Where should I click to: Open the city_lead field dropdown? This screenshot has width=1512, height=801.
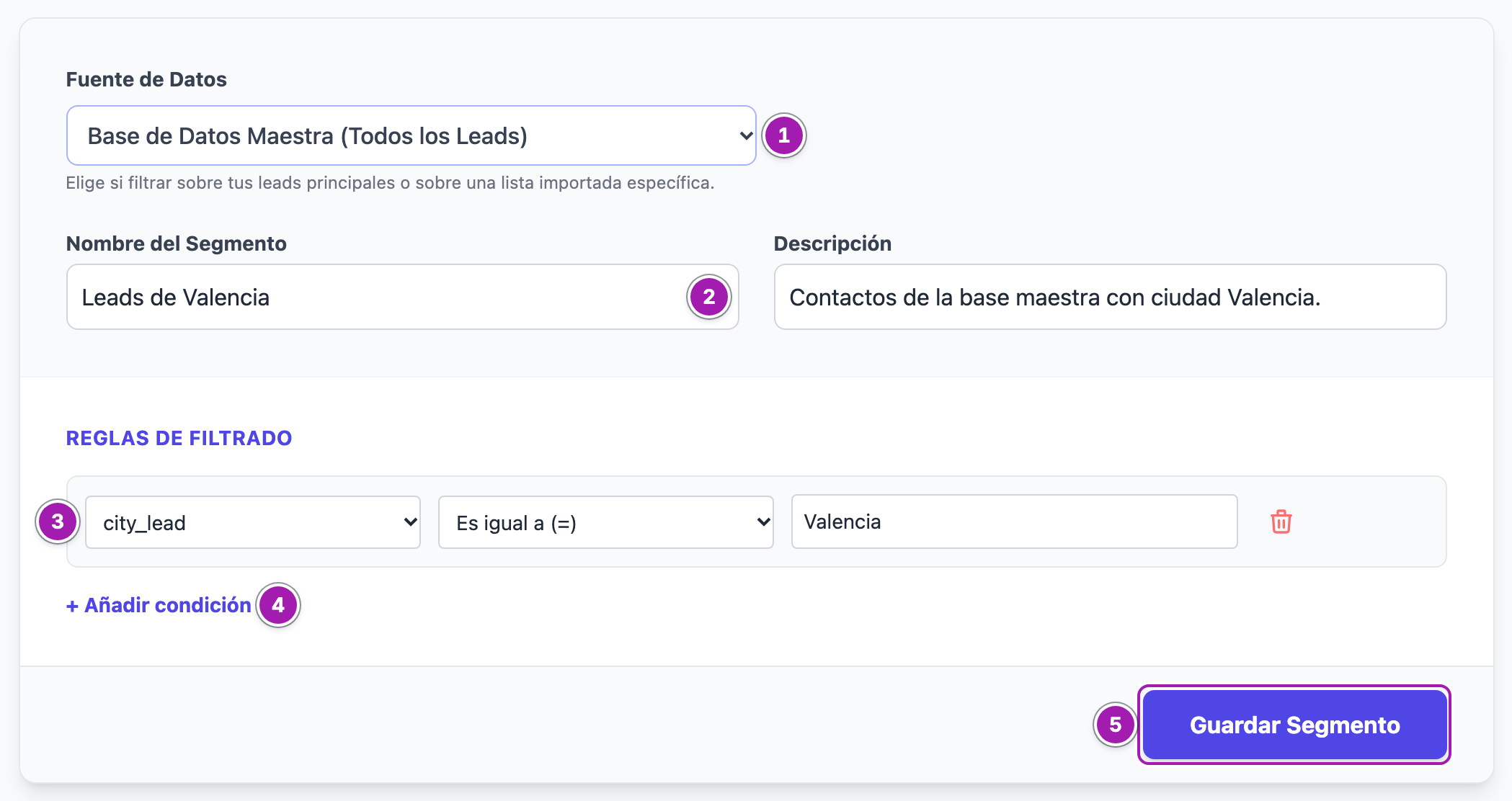point(253,522)
